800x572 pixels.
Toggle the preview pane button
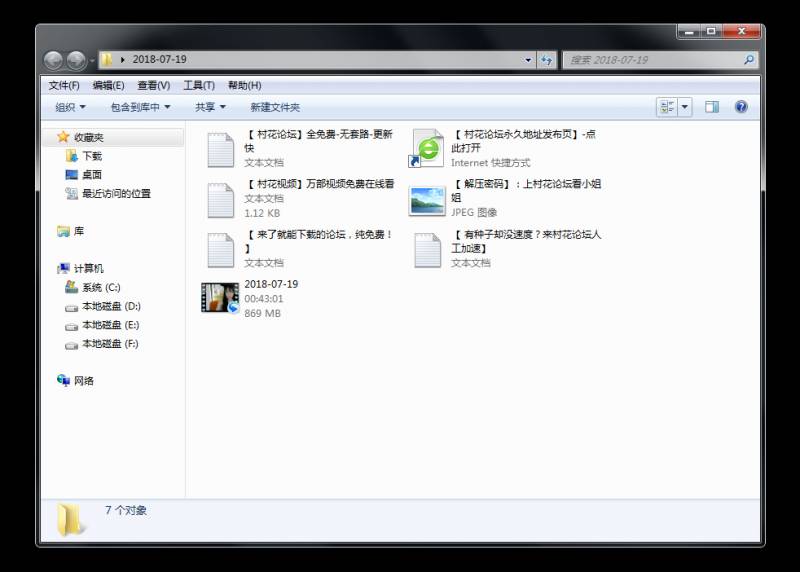712,107
